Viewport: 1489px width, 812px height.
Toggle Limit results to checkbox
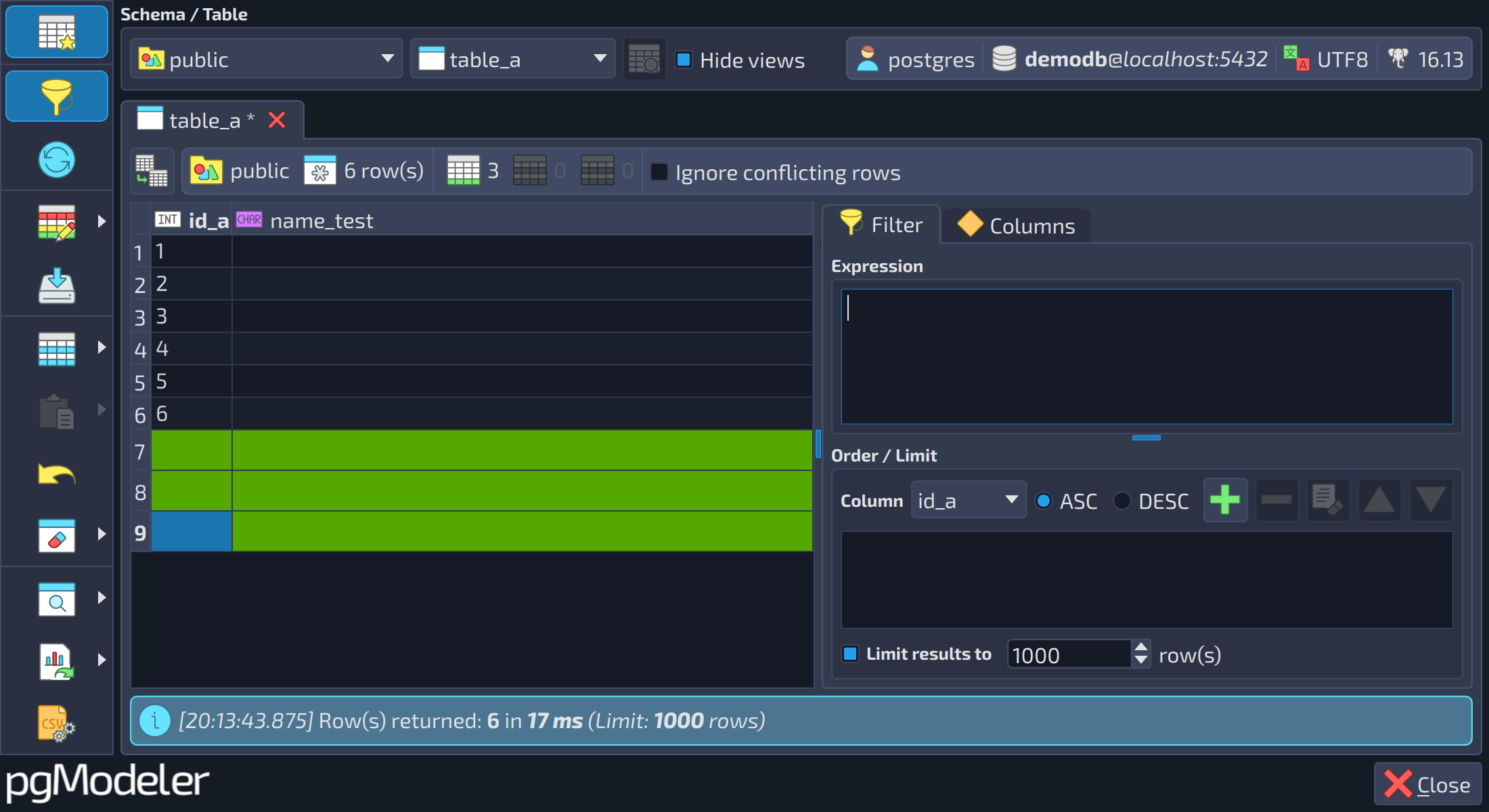850,654
